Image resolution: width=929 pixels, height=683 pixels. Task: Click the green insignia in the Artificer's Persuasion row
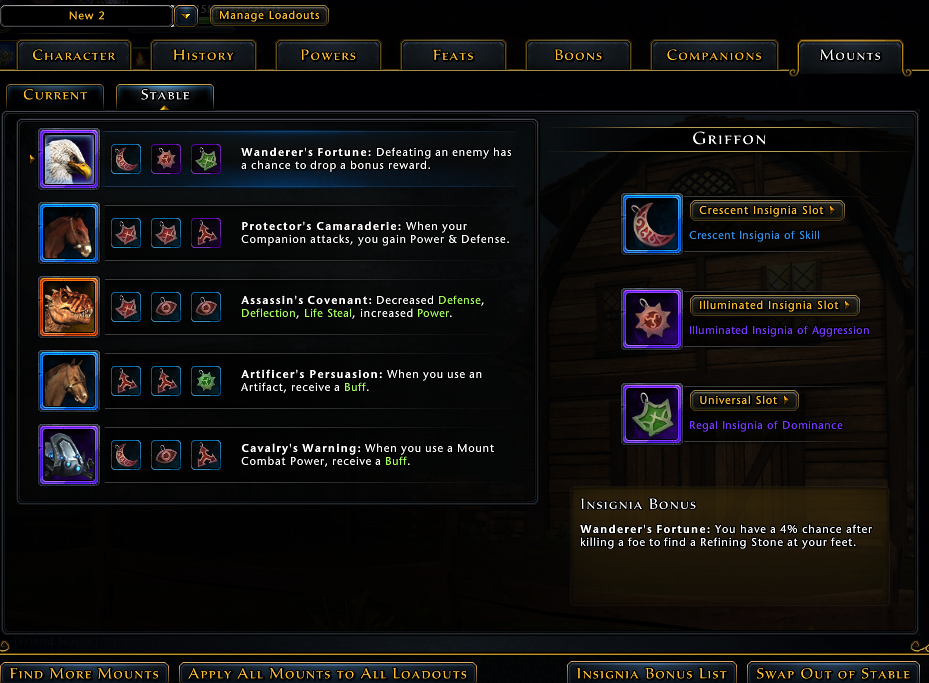(206, 381)
